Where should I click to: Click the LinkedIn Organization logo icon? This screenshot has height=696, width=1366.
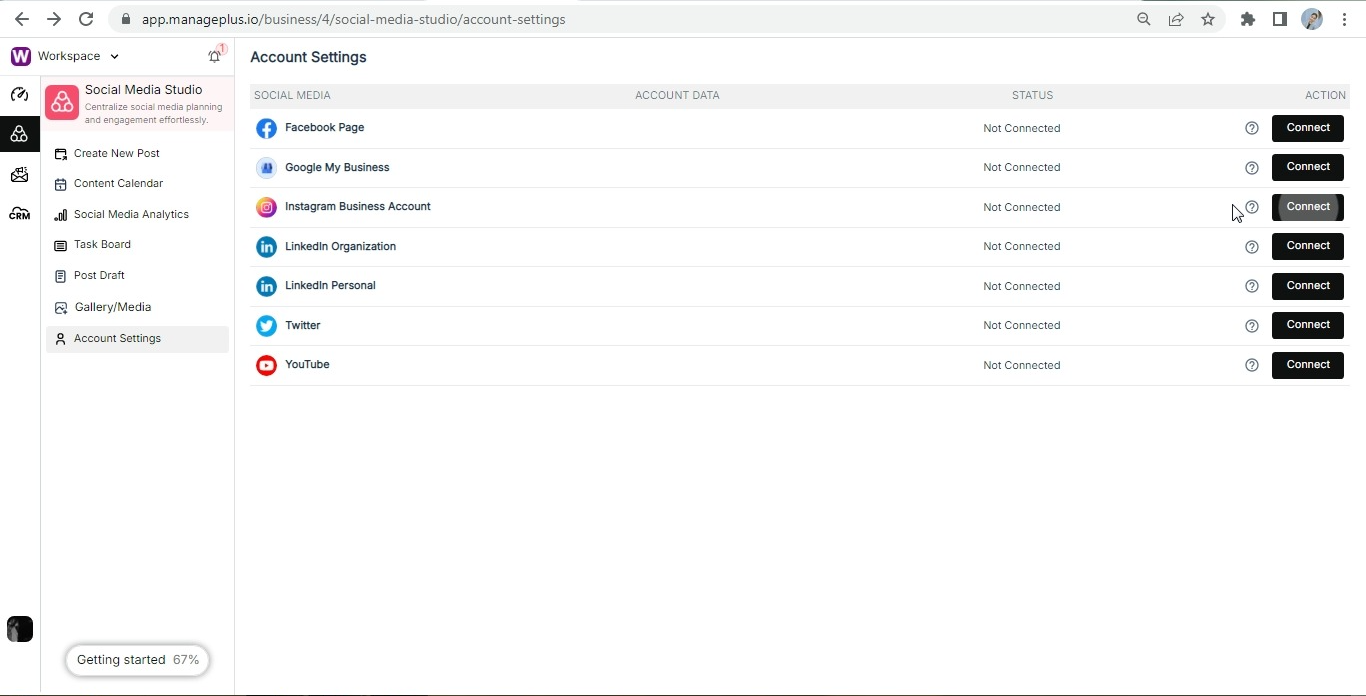point(266,247)
